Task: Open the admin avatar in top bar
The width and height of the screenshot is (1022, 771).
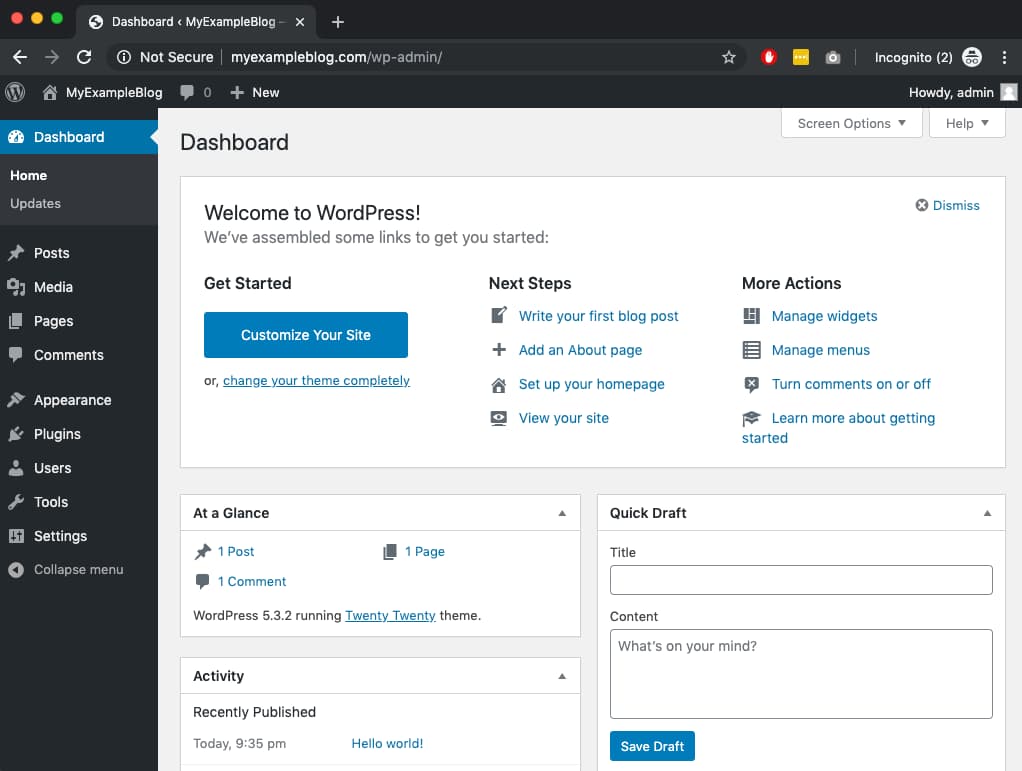Action: click(x=1008, y=93)
